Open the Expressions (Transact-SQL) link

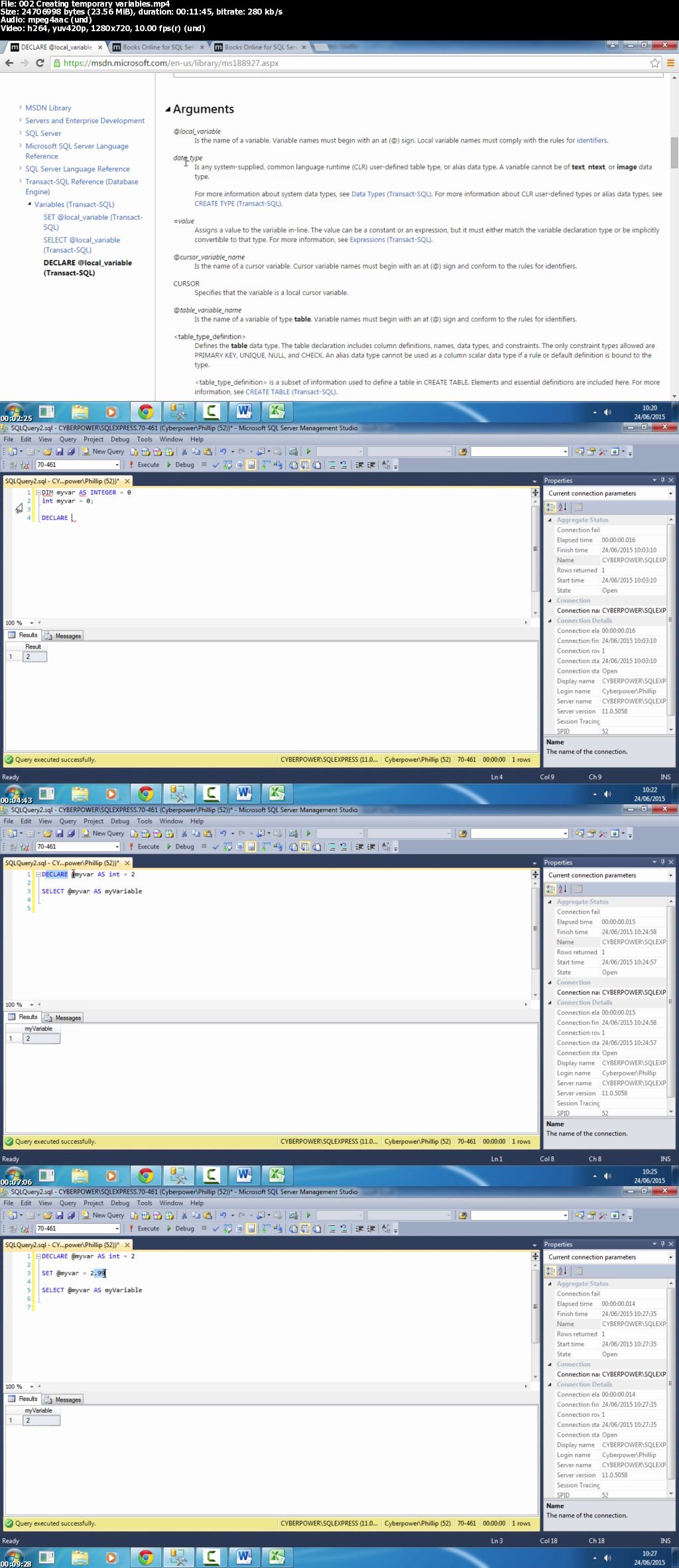click(391, 240)
